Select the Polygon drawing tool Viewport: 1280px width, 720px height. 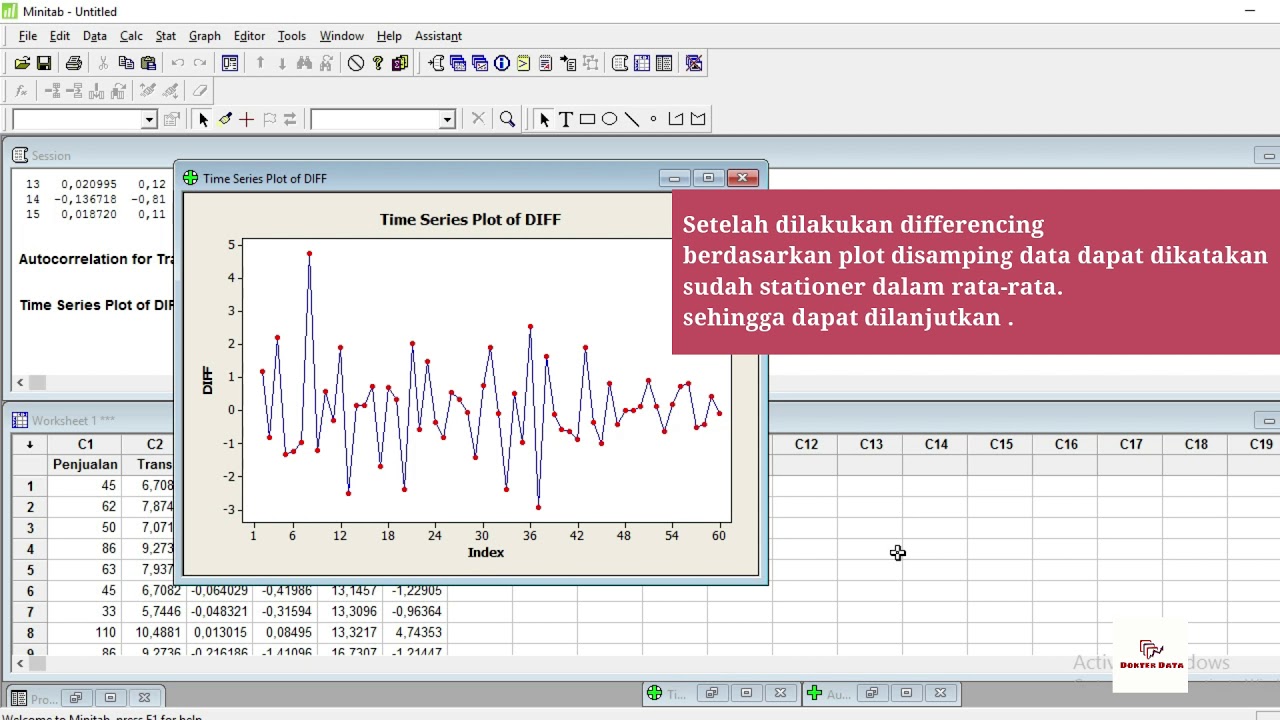[698, 119]
